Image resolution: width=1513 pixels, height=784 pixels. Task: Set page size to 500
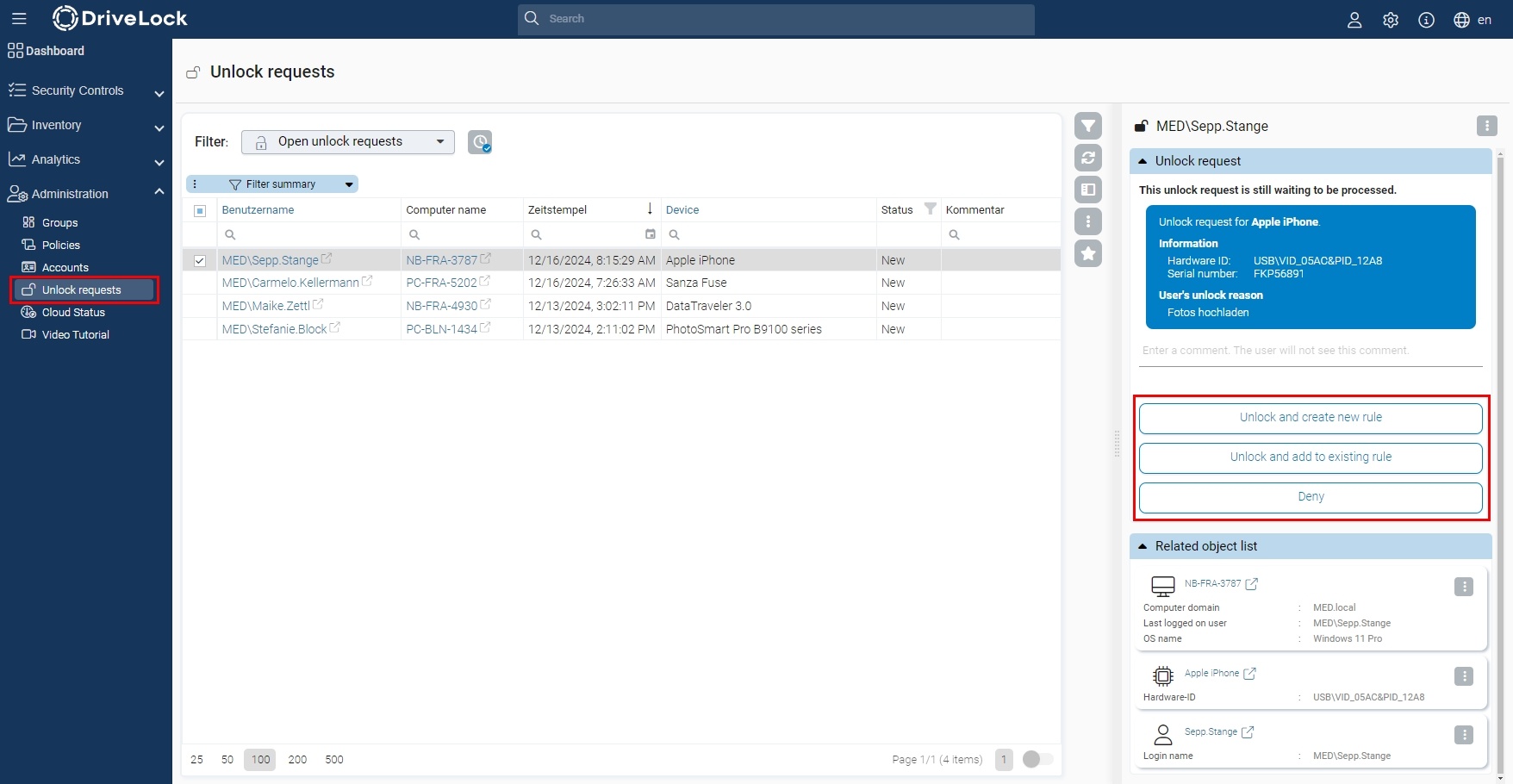(x=334, y=759)
